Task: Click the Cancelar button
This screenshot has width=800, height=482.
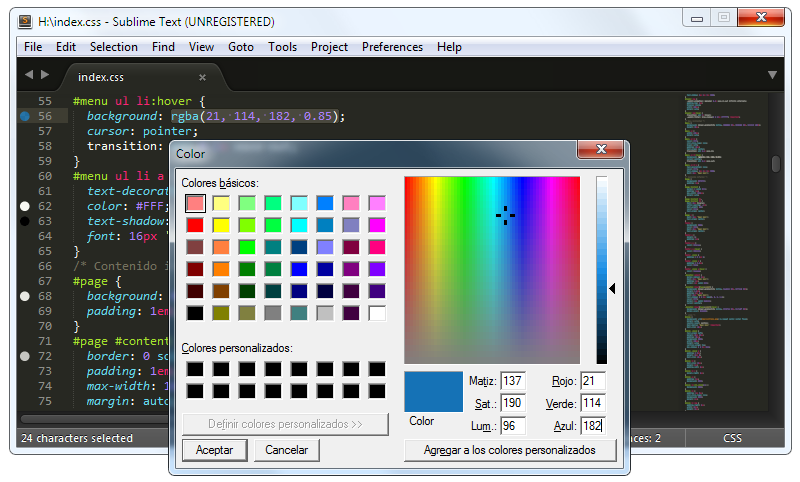Action: [286, 450]
